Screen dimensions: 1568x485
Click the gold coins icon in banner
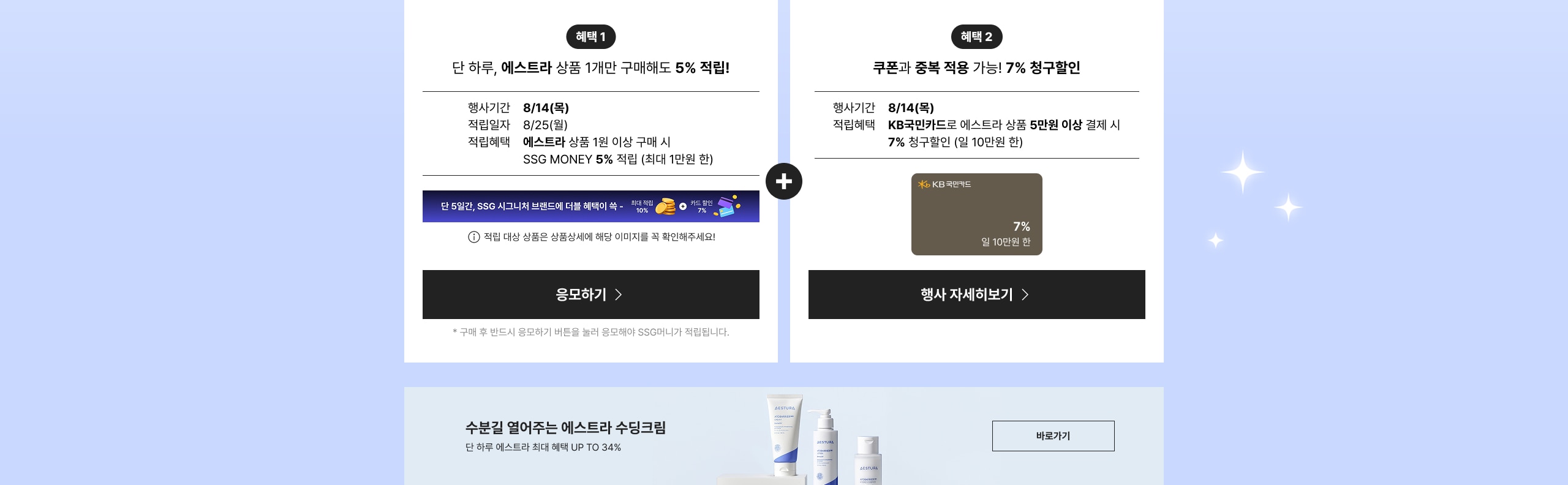(666, 207)
